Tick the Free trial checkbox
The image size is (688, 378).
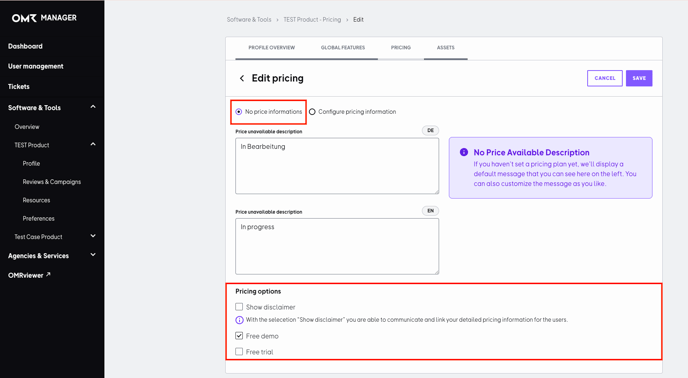[x=239, y=351]
